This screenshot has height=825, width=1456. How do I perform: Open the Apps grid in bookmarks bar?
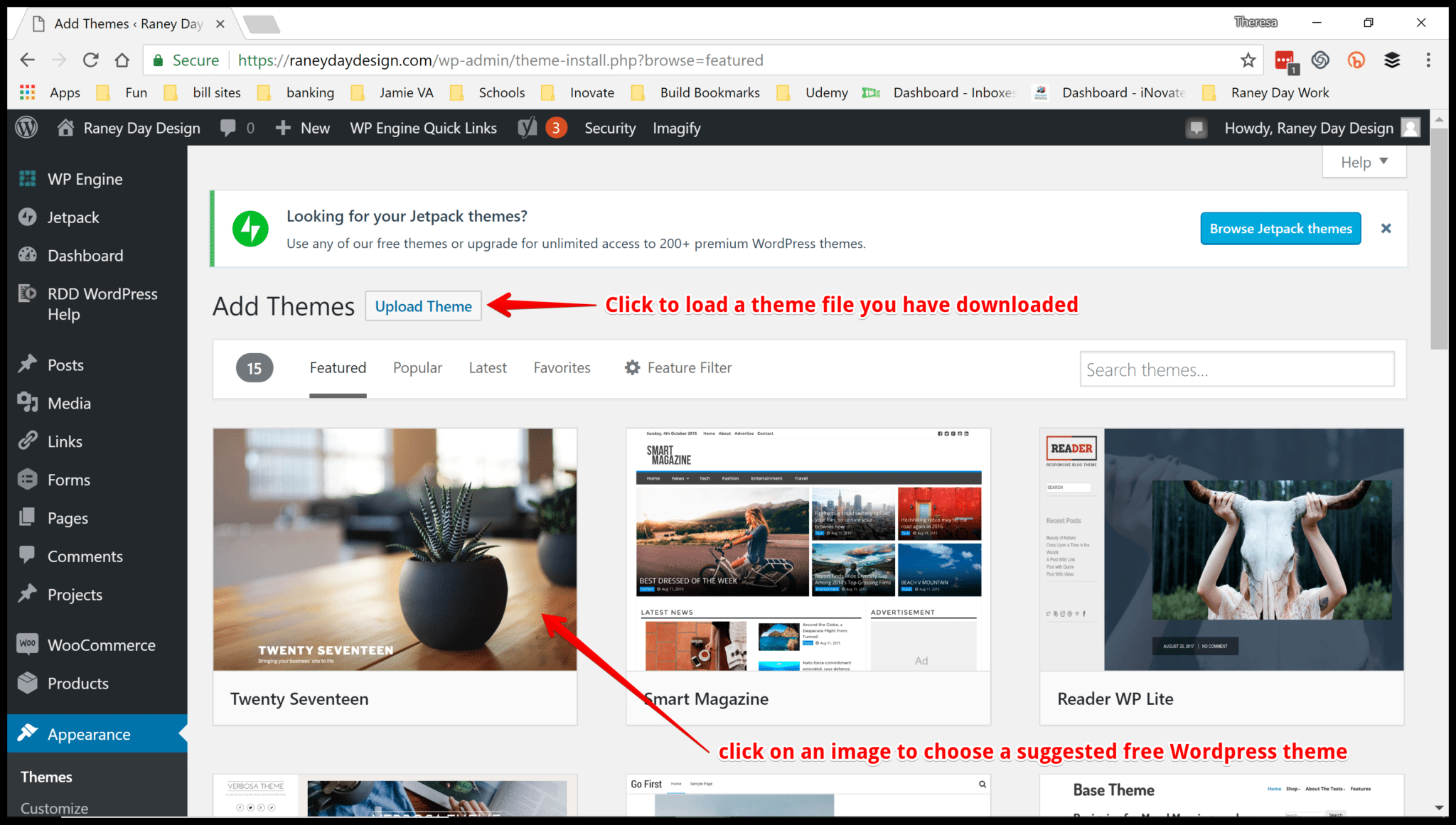click(28, 92)
